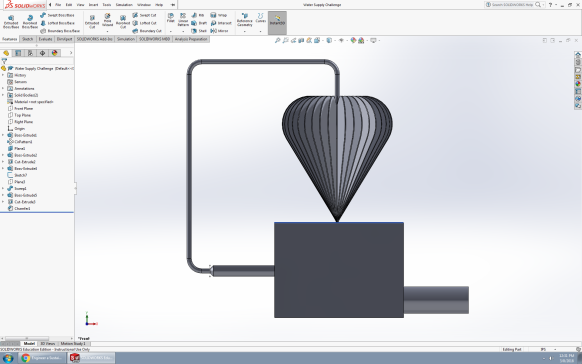Open Edit Appearance in view toolbar
582x364 pixels.
pos(353,40)
